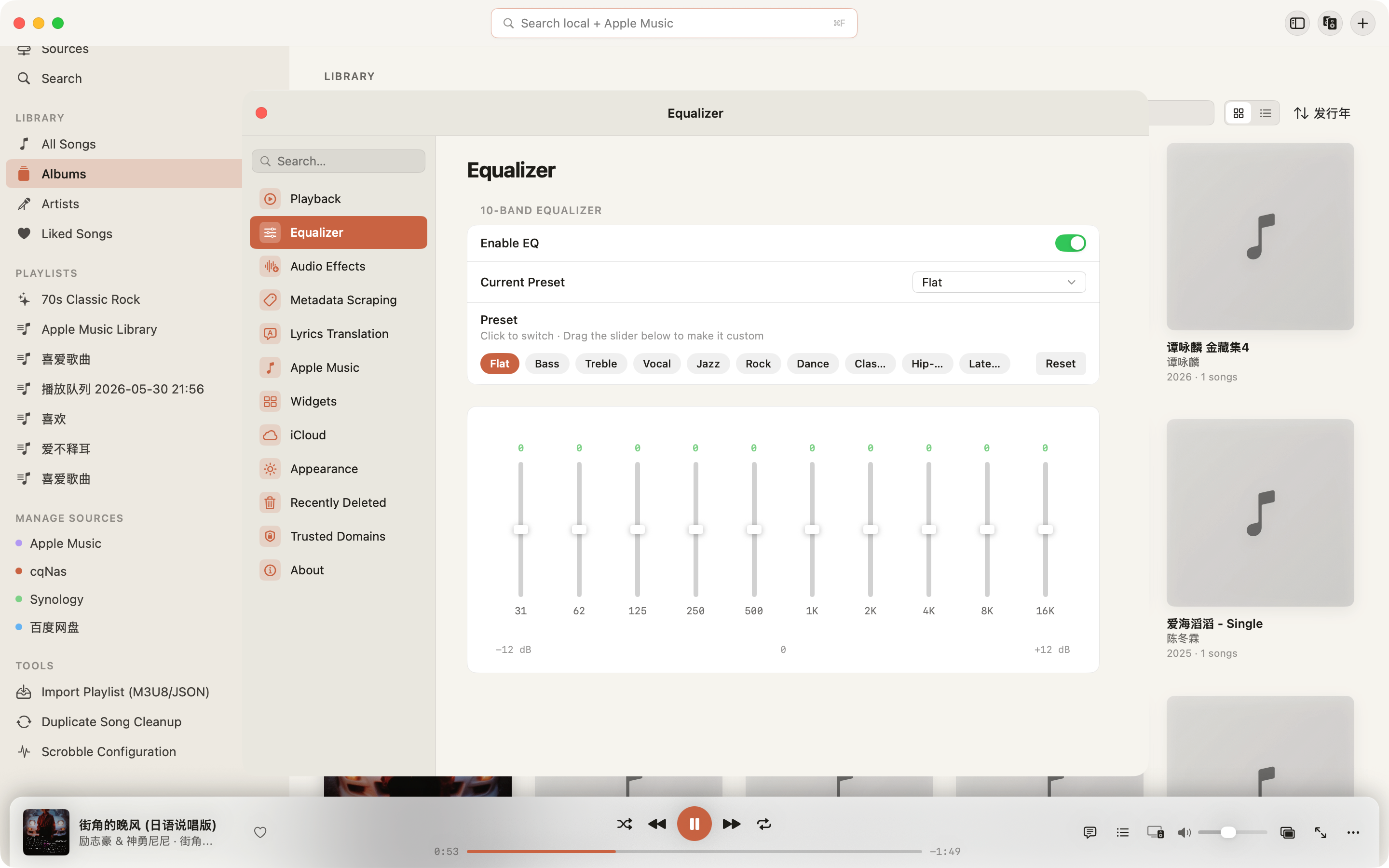1389x868 pixels.
Task: Open Recently Deleted settings
Action: (338, 502)
